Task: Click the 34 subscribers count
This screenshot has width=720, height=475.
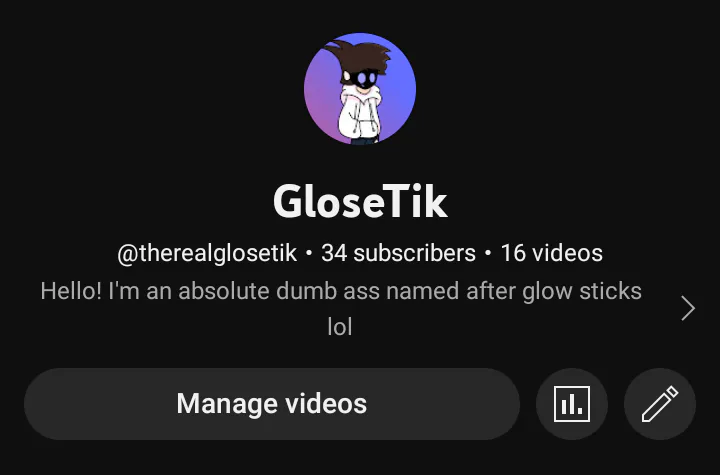Action: tap(398, 253)
